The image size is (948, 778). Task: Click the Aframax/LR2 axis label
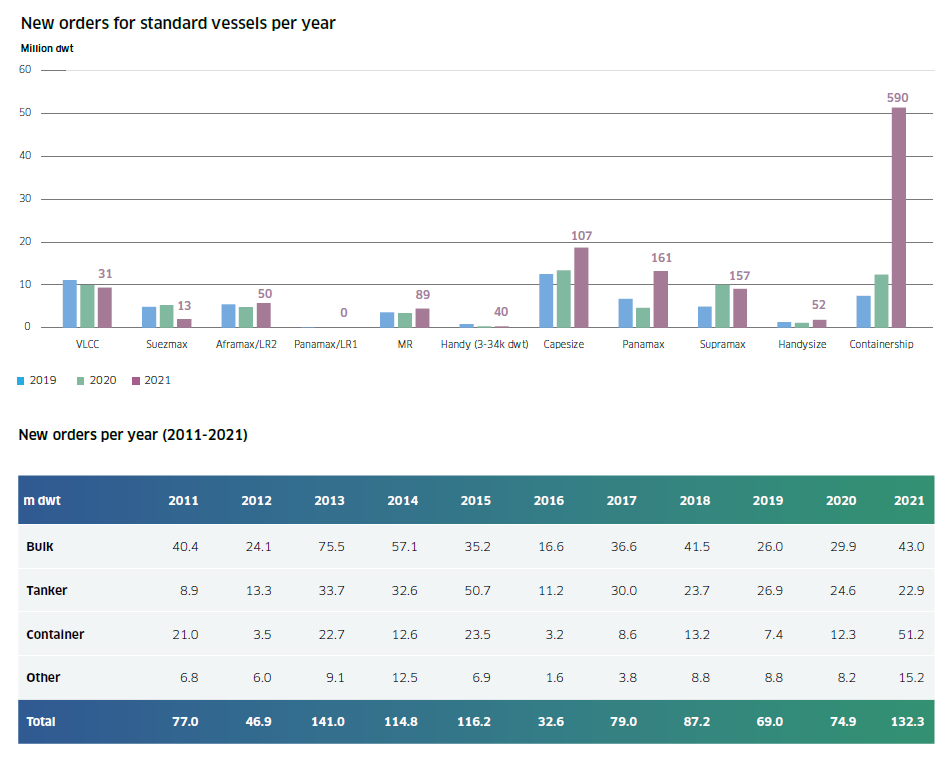pos(246,344)
